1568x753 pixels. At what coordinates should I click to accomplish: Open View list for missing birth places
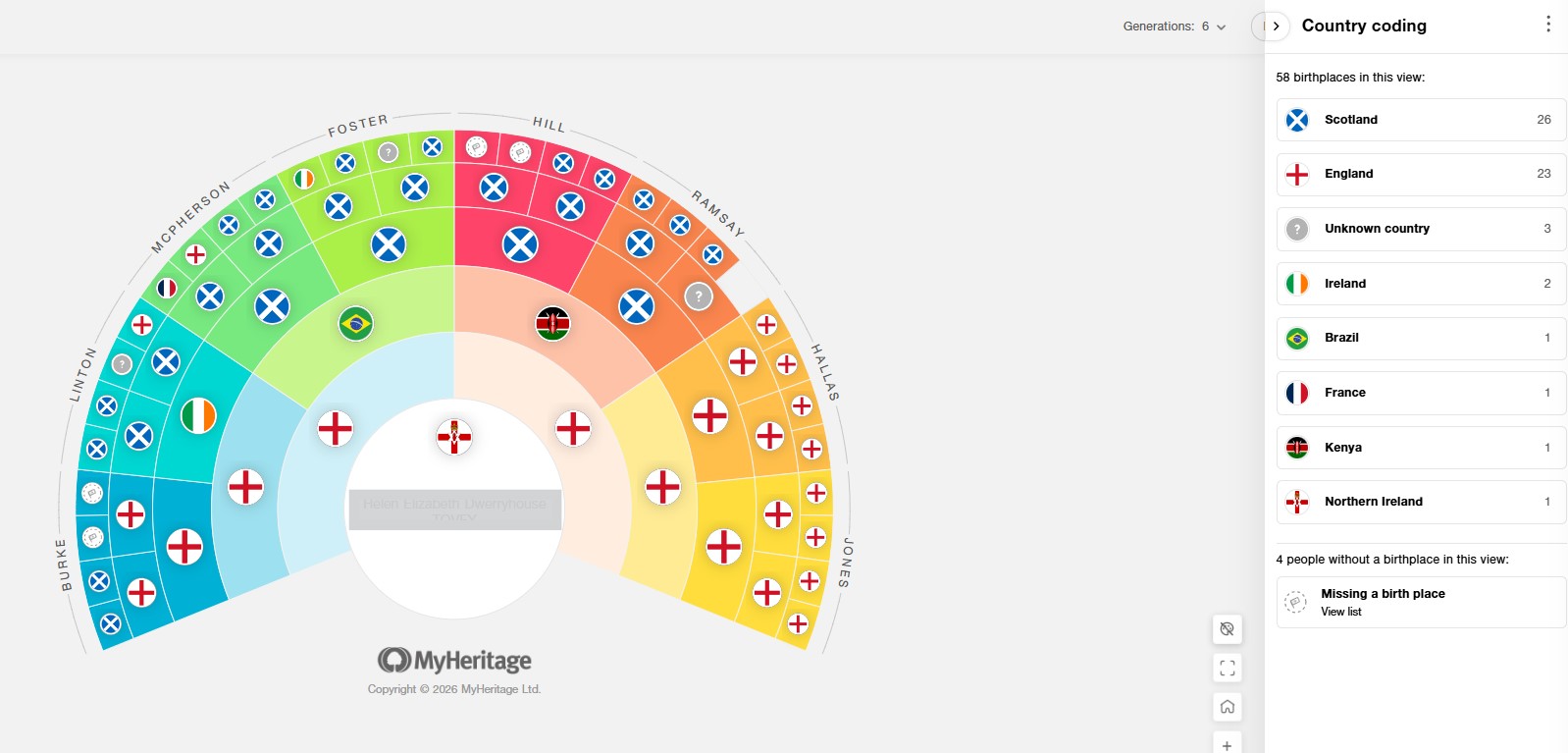(1340, 612)
